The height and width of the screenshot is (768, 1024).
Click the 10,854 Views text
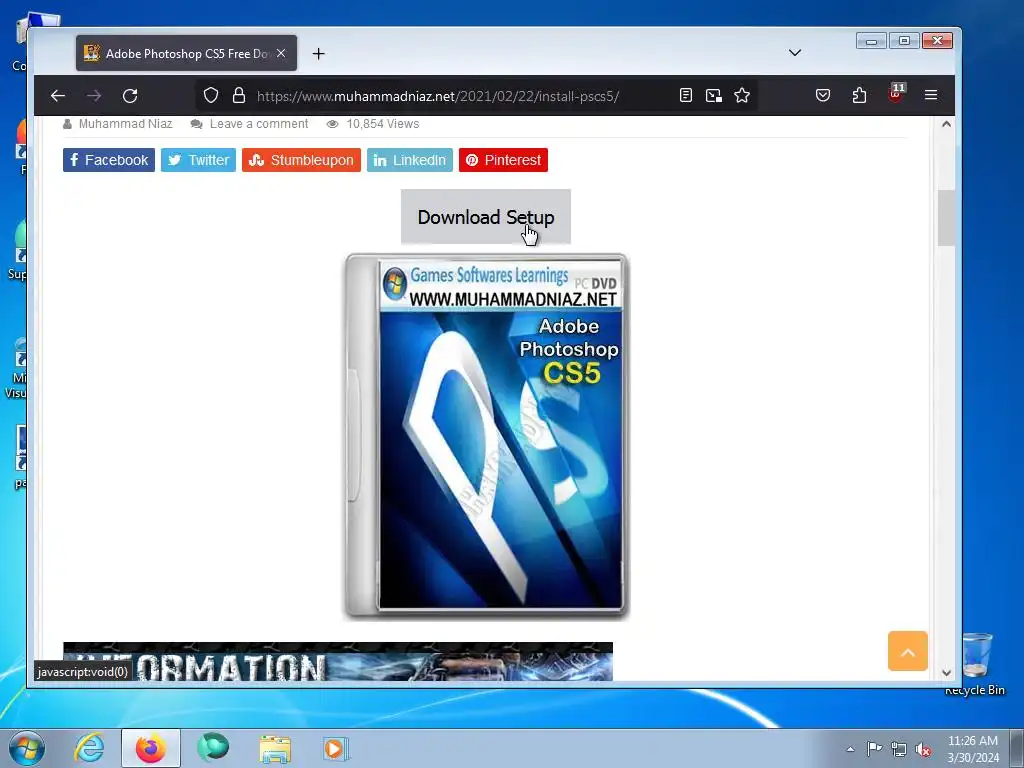pos(383,123)
